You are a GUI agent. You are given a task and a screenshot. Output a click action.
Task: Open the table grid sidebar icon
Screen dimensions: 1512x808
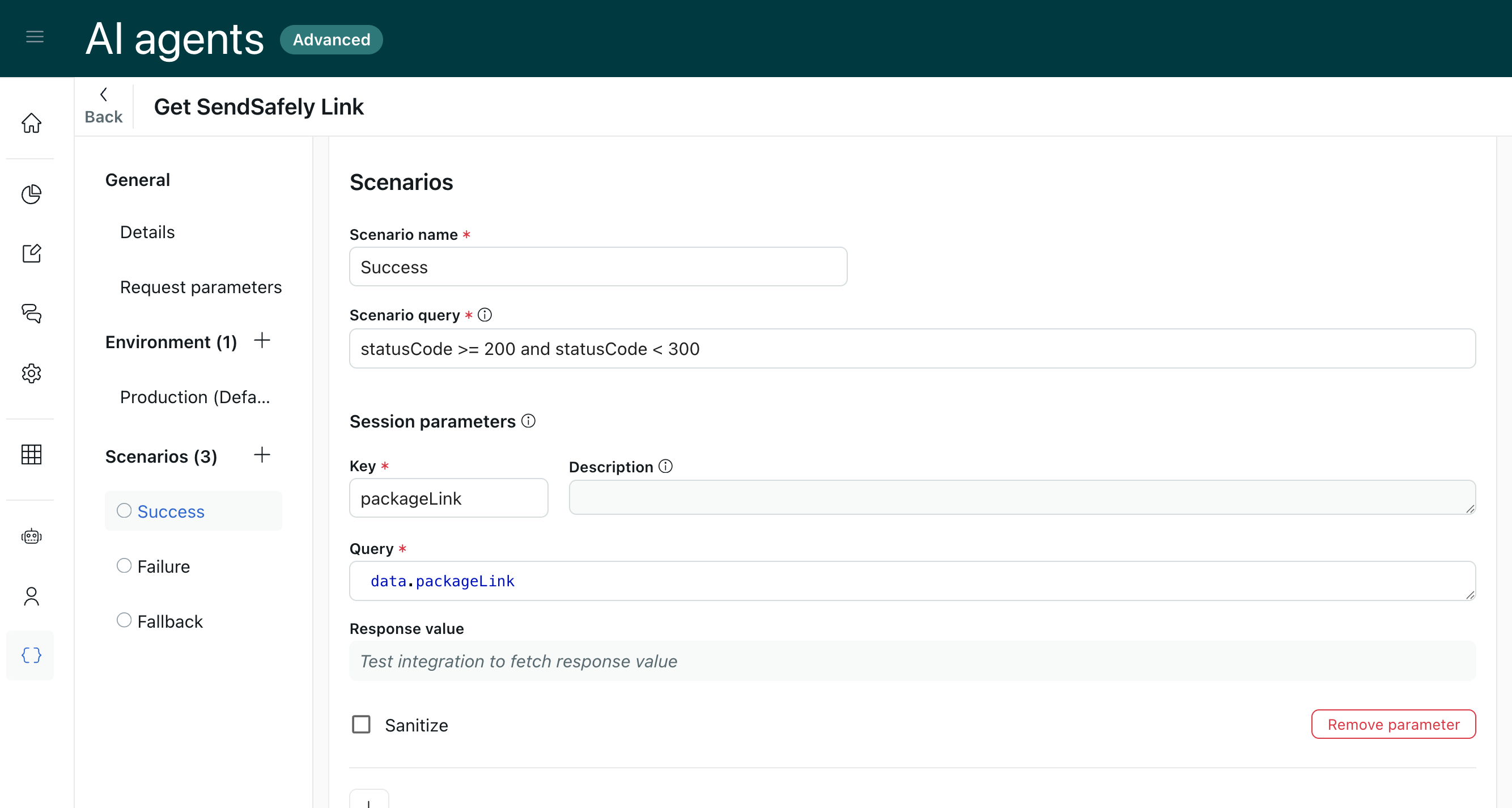coord(31,455)
